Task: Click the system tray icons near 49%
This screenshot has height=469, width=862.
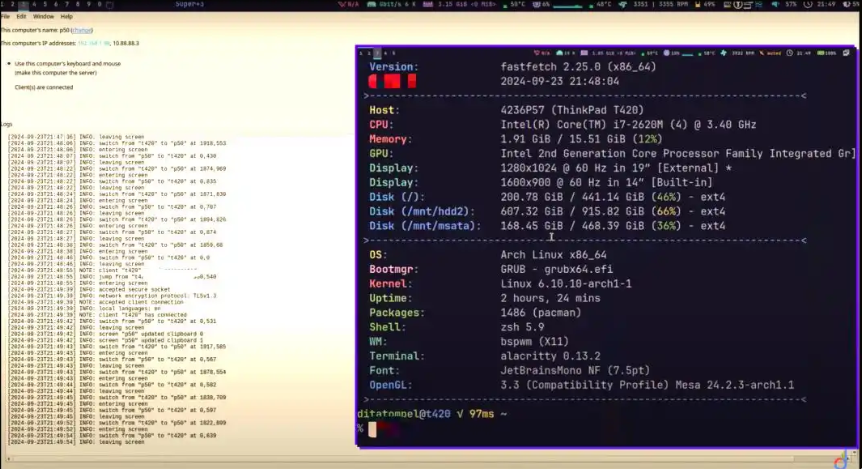Action: (x=744, y=4)
